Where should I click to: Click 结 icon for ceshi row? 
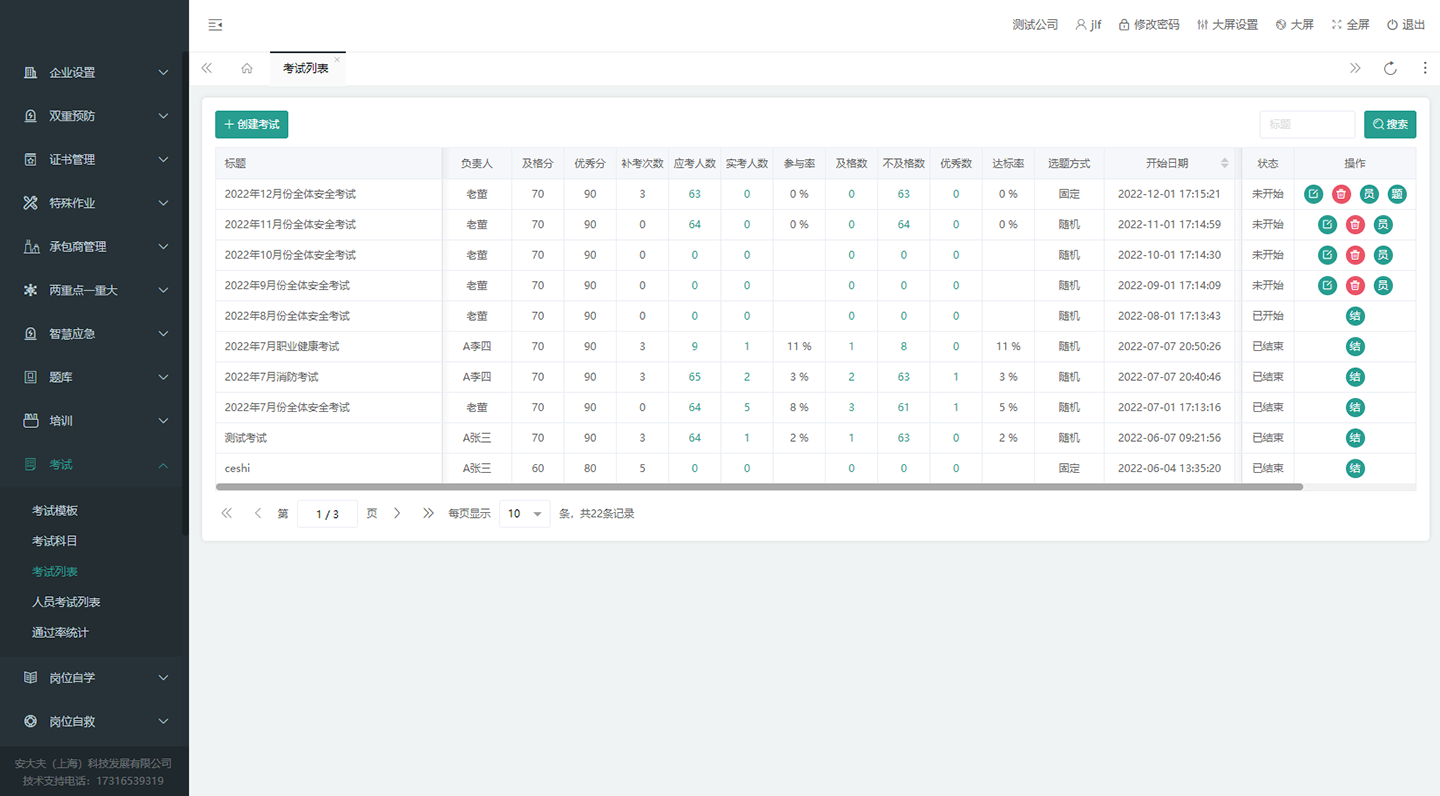click(1355, 469)
